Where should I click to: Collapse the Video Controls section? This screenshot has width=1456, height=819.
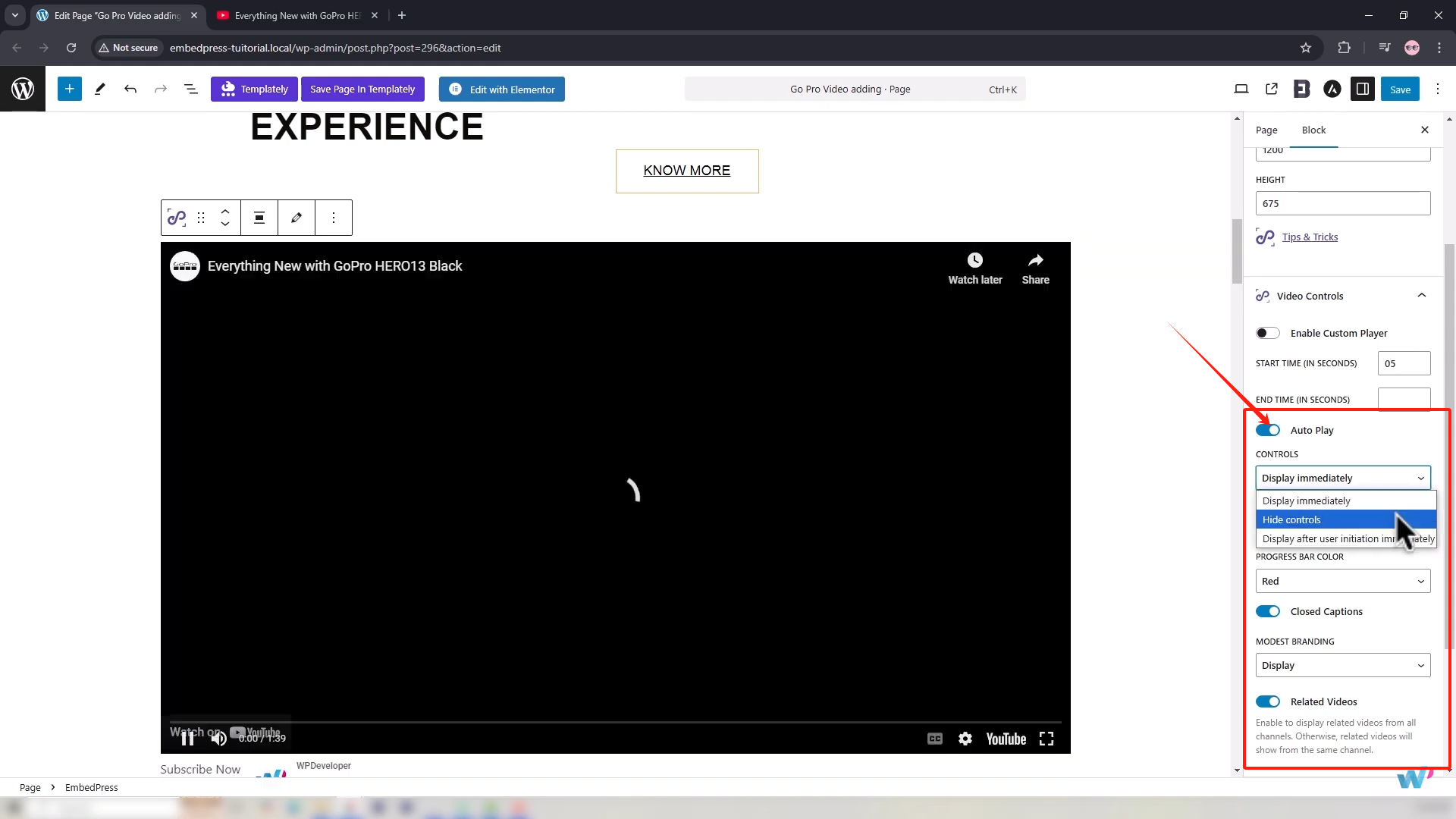1421,296
